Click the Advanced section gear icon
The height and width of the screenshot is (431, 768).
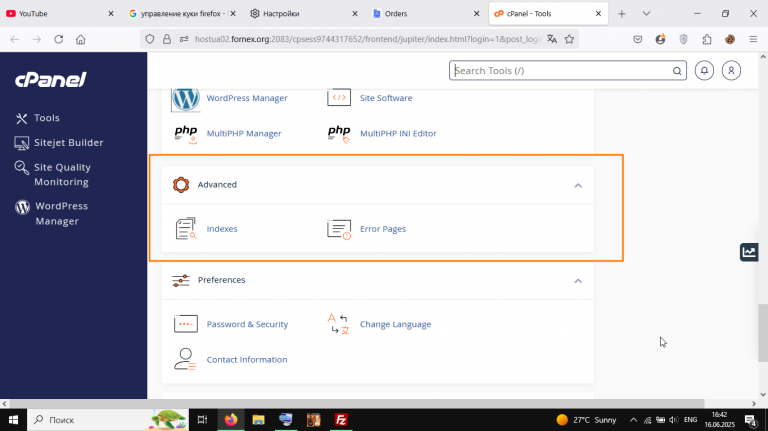pyautogui.click(x=181, y=185)
